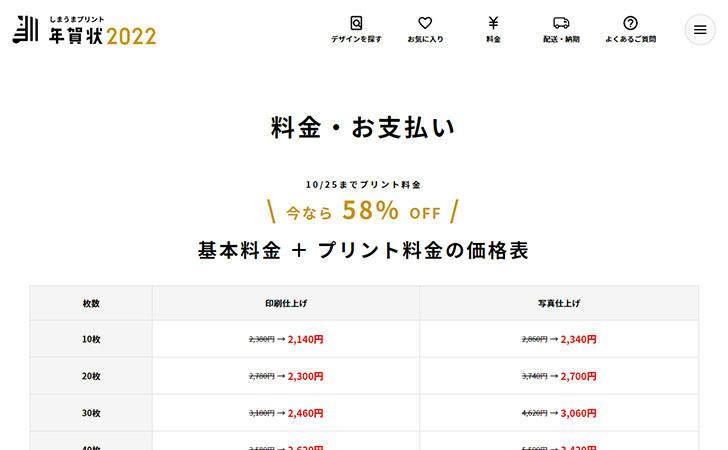Viewport: 728px width, 450px height.
Task: Click the 3,060円 photo finish price
Action: coord(578,412)
